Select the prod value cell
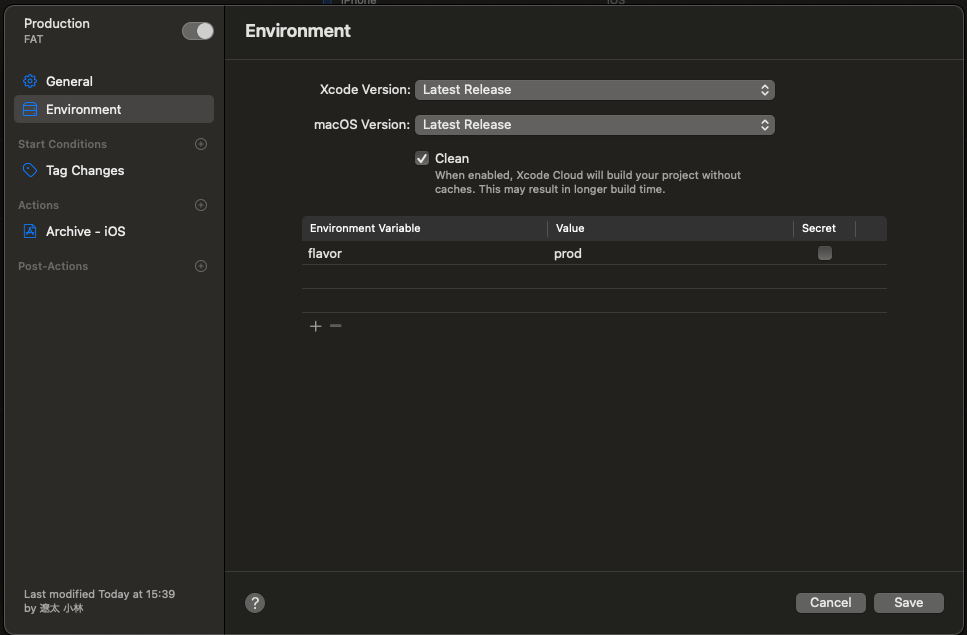This screenshot has width=967, height=635. (670, 253)
